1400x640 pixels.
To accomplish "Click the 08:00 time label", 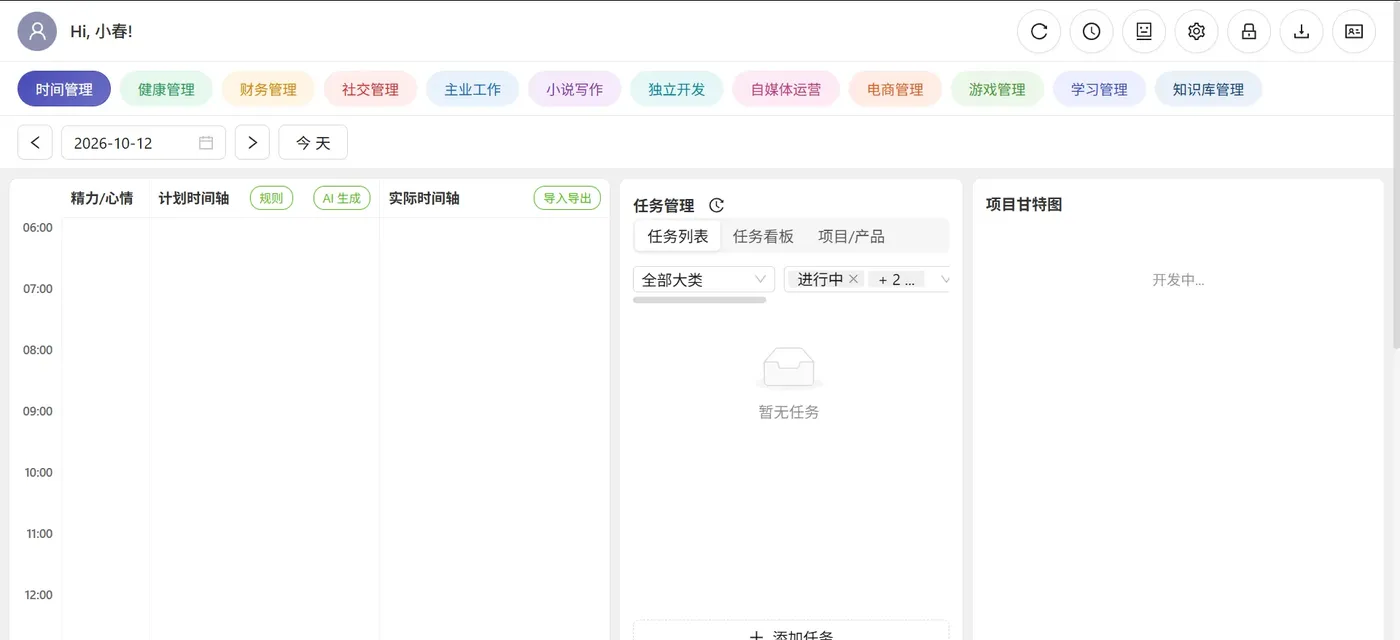I will click(38, 350).
